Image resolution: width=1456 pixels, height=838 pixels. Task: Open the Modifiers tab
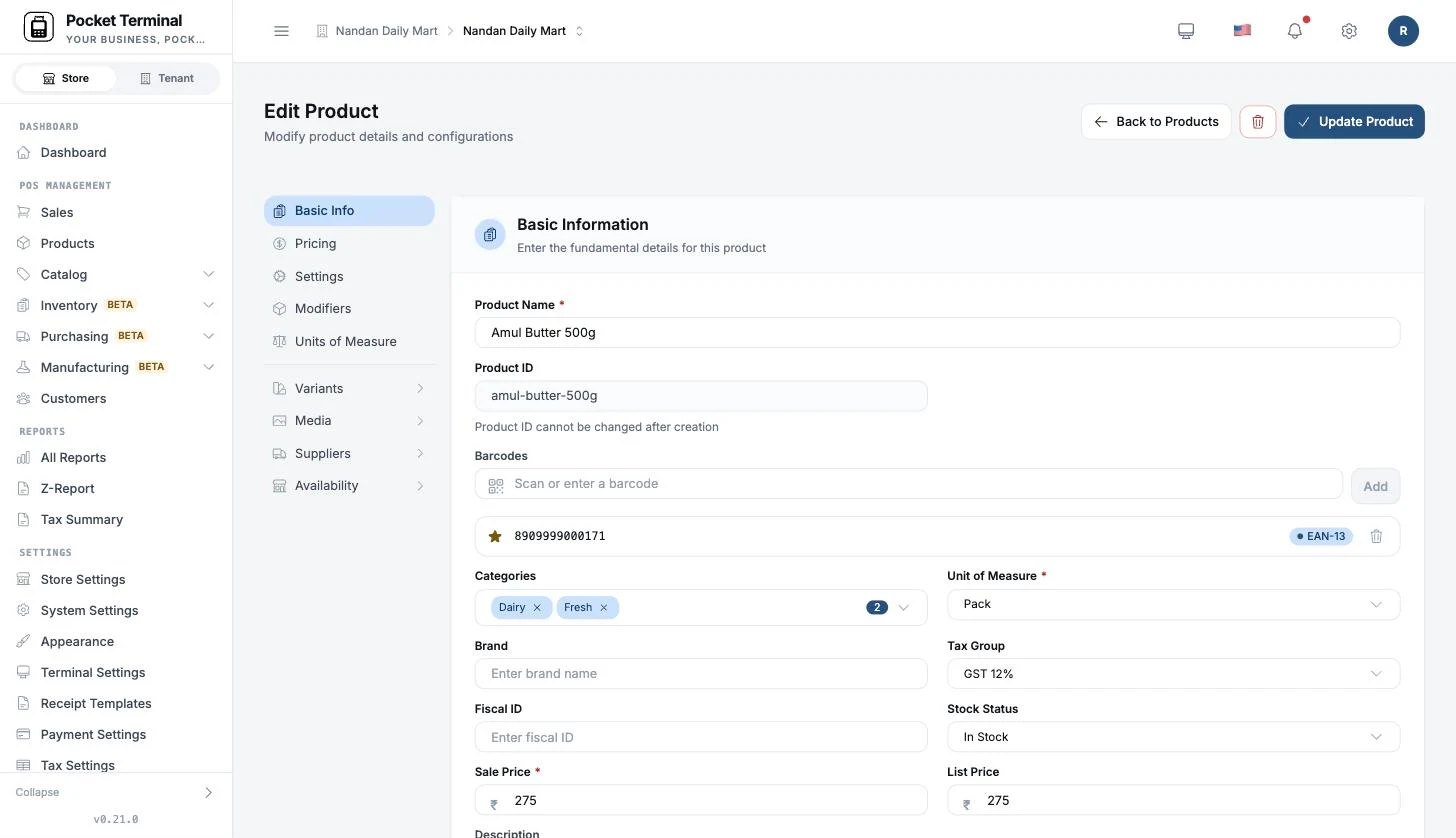click(349, 308)
